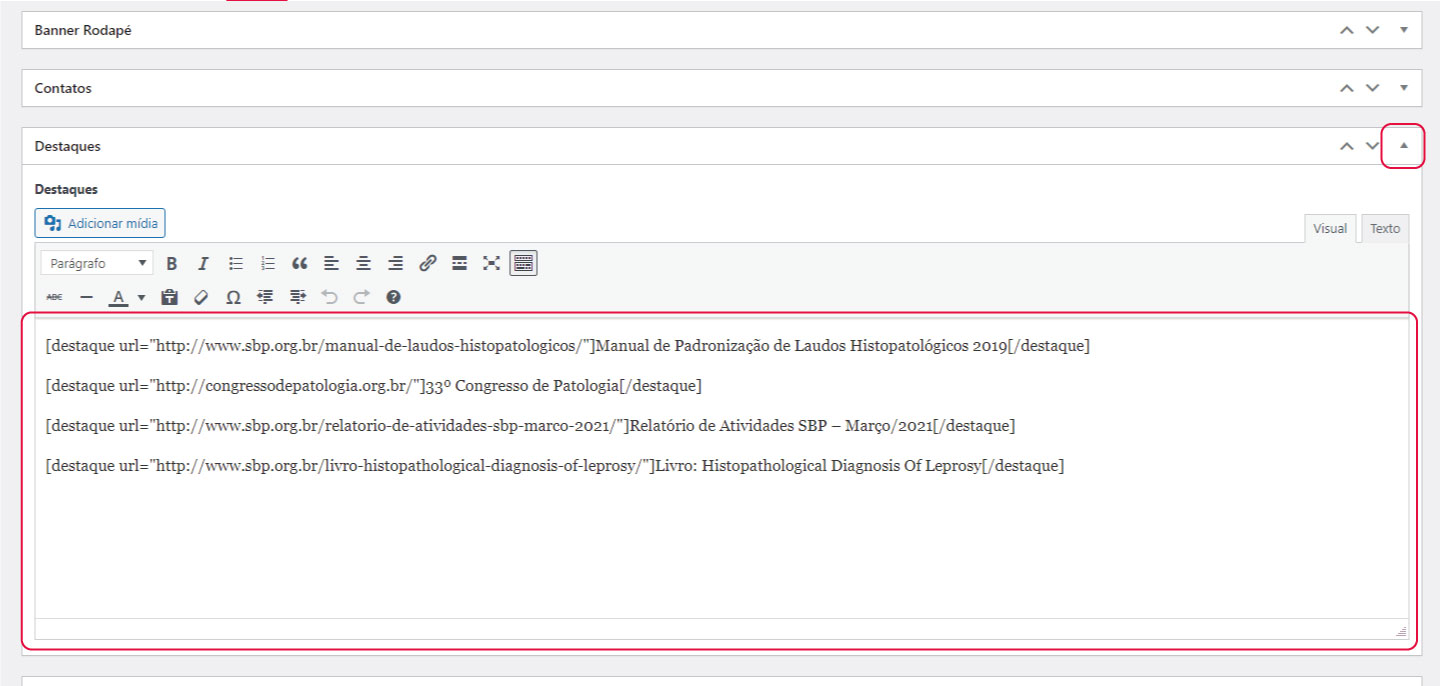Viewport: 1440px width, 686px height.
Task: Enter distraction-free fullscreen mode
Action: pyautogui.click(x=492, y=264)
